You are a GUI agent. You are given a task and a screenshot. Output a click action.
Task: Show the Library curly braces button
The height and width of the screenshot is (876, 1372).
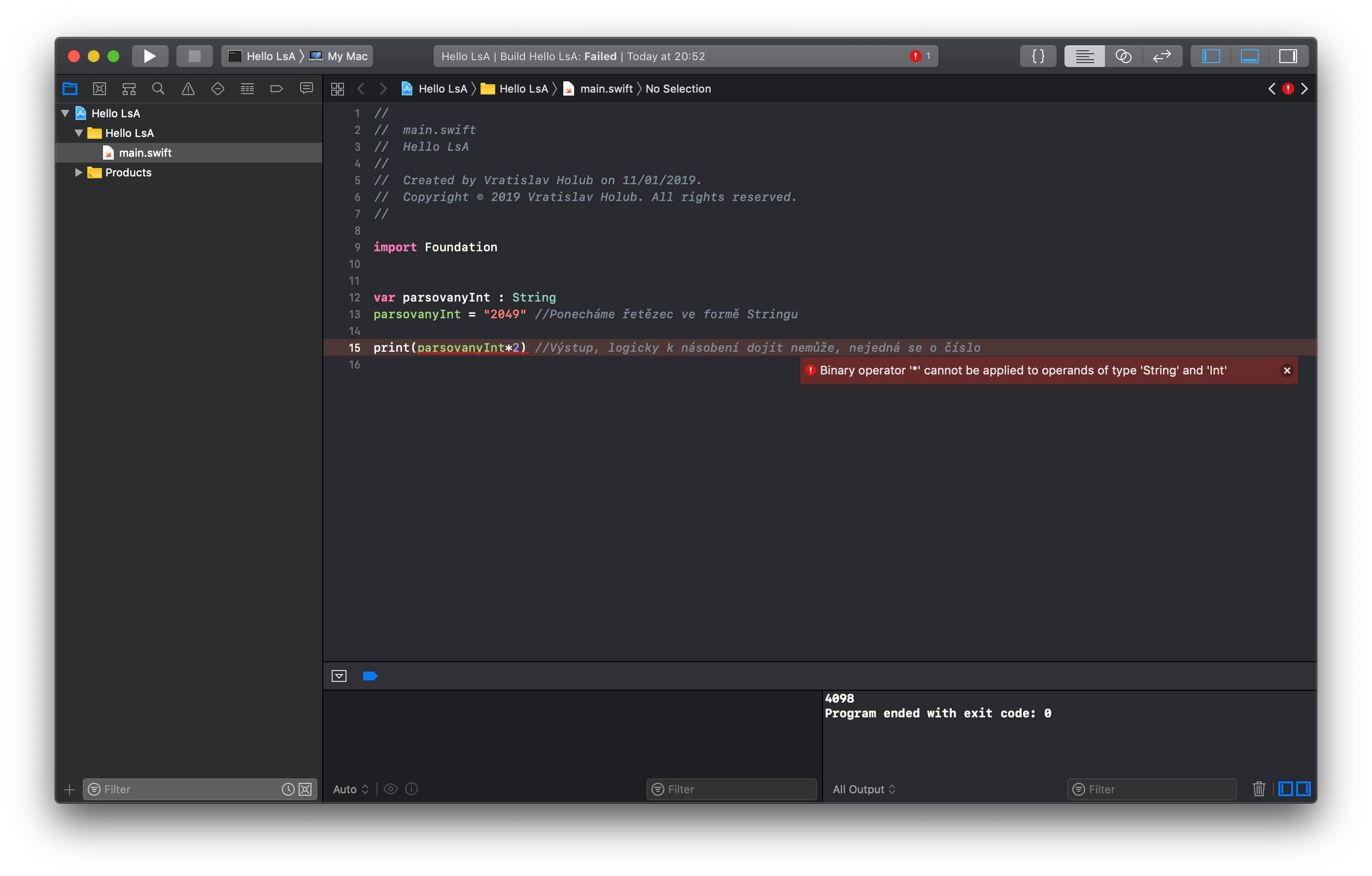click(1038, 56)
